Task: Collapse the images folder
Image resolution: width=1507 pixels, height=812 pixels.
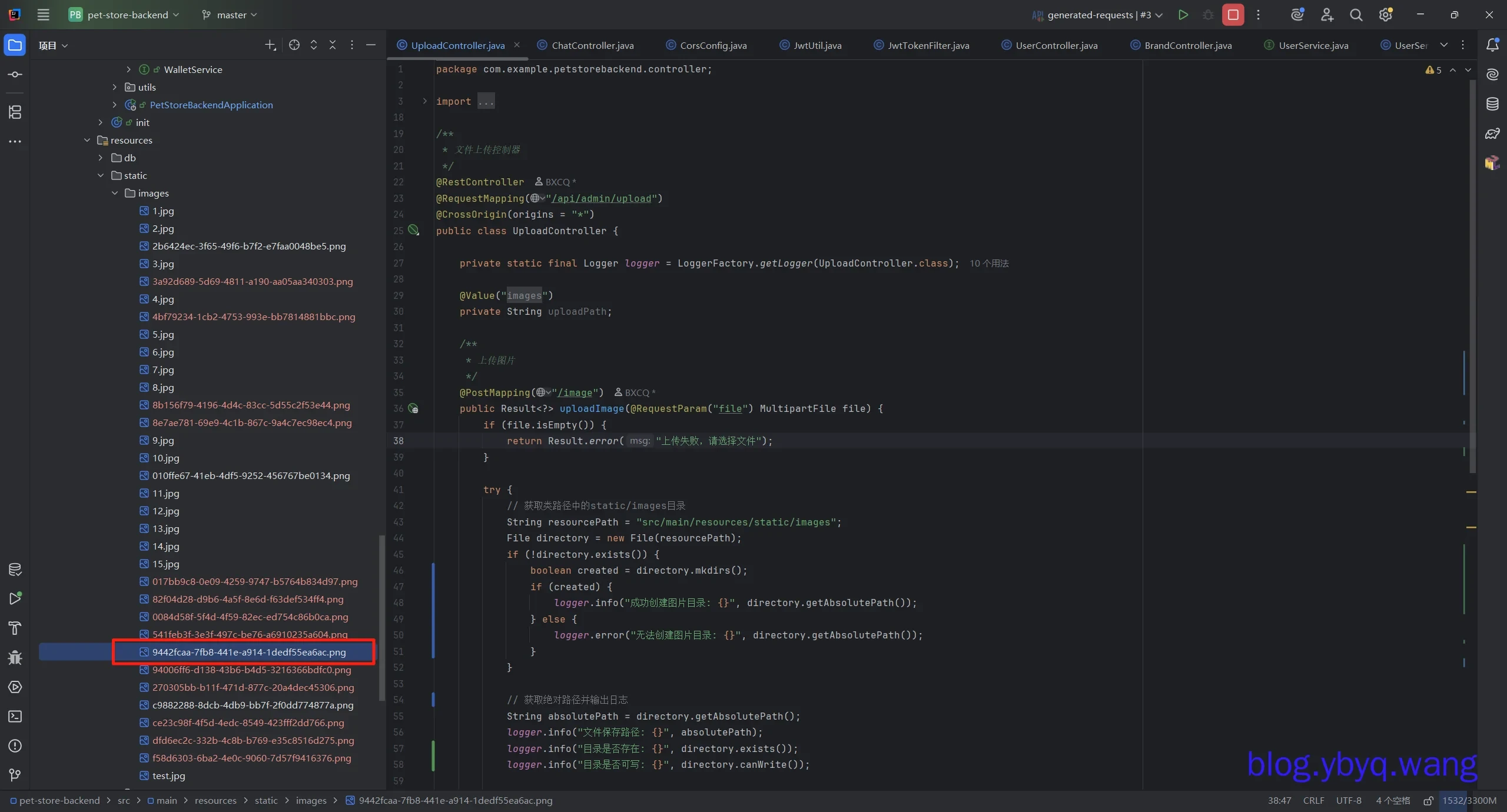Action: click(115, 193)
